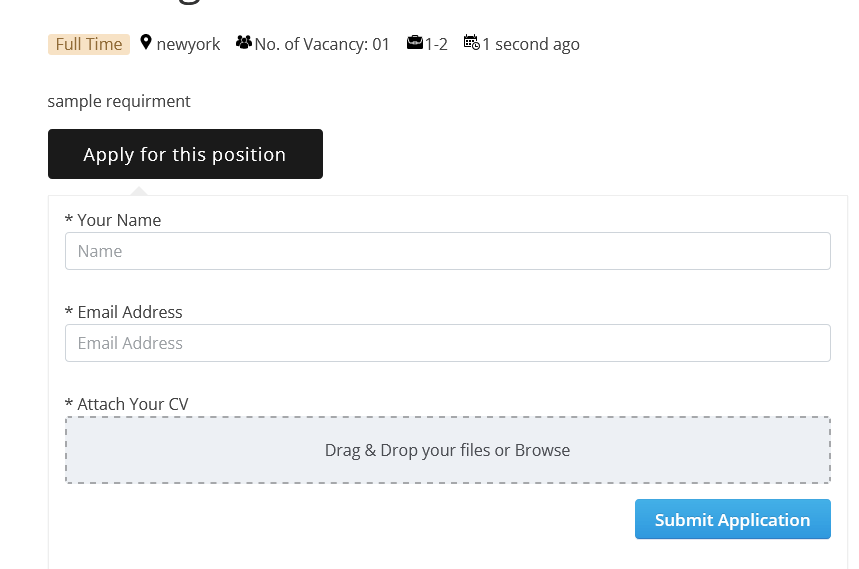Click the briefcase experience icon
This screenshot has width=859, height=569.
point(415,42)
